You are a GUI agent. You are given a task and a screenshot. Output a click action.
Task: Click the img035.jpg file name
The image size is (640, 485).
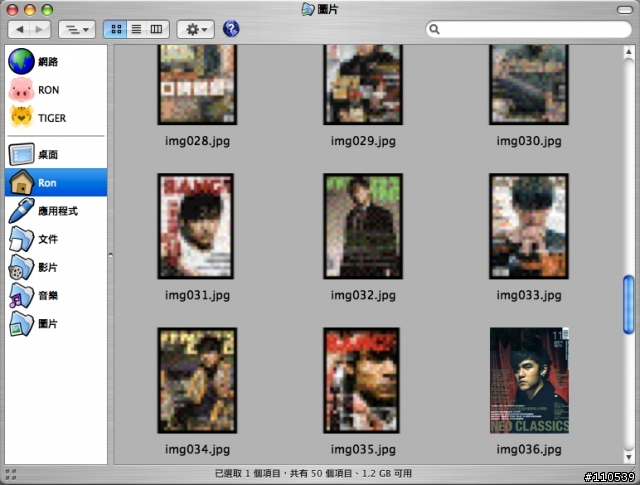[x=363, y=449]
